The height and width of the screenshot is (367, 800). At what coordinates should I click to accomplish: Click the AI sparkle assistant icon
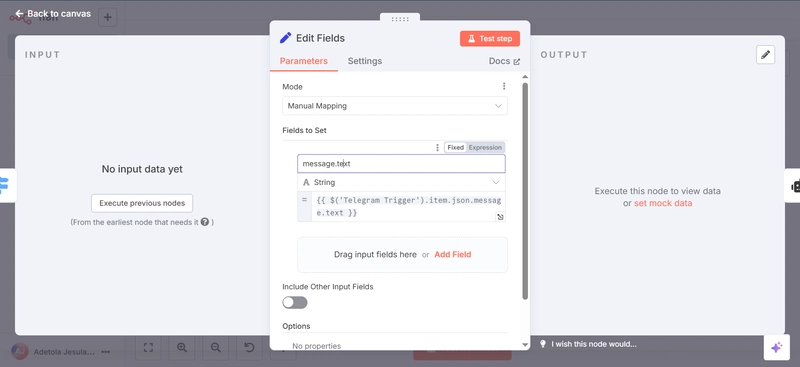click(x=776, y=348)
